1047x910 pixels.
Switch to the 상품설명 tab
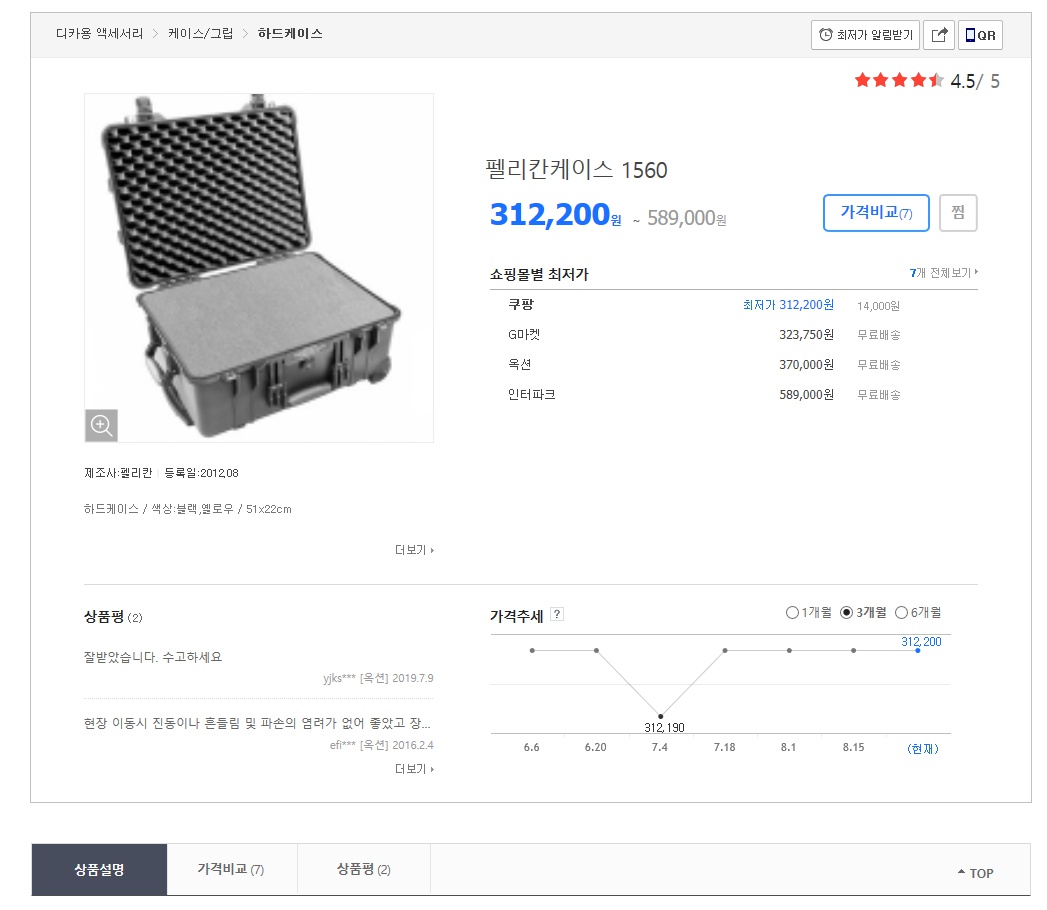99,869
